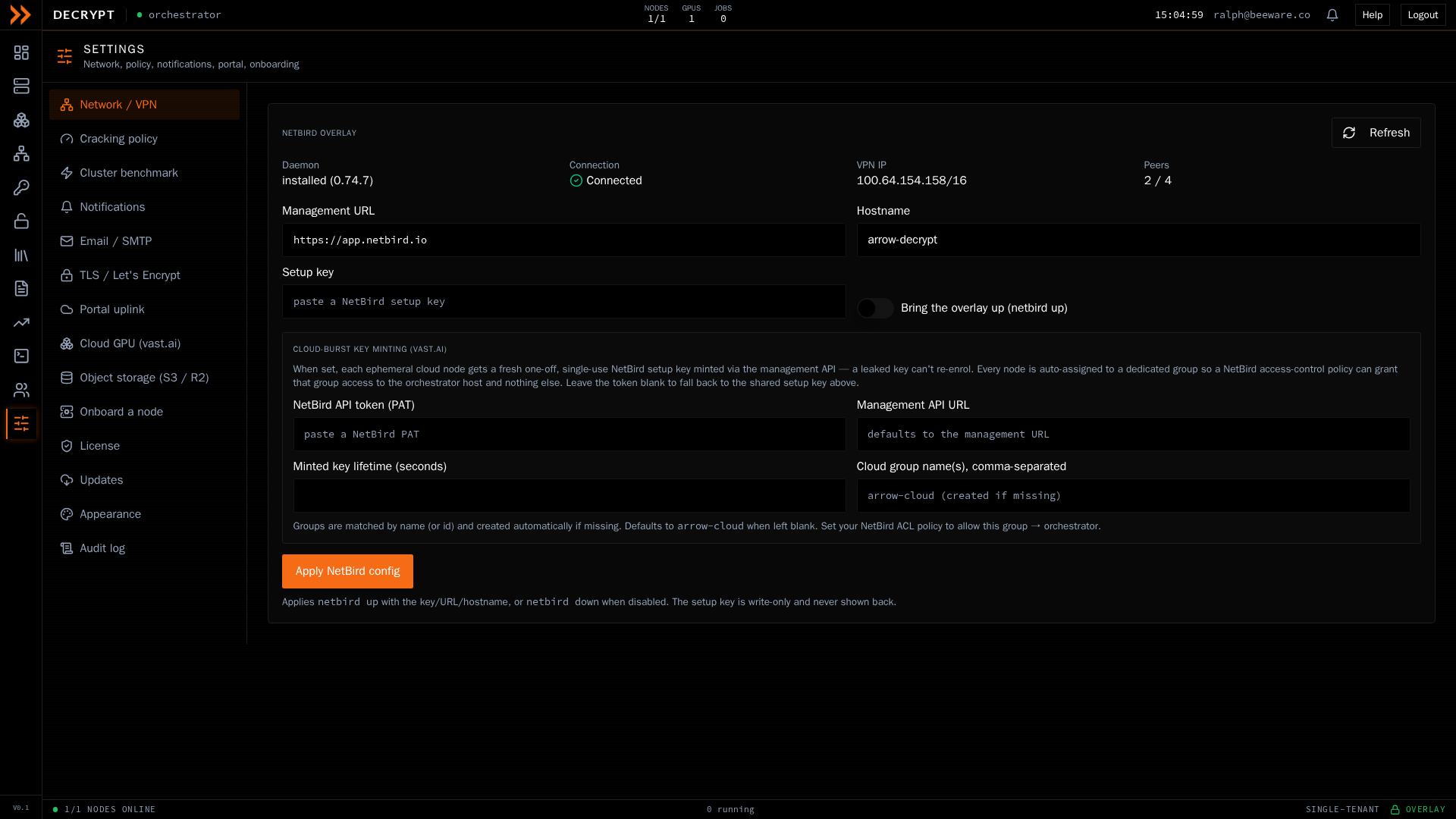Screen dimensions: 1456x819
Task: Click the NODES 1/1 counter in header
Action: (x=656, y=14)
